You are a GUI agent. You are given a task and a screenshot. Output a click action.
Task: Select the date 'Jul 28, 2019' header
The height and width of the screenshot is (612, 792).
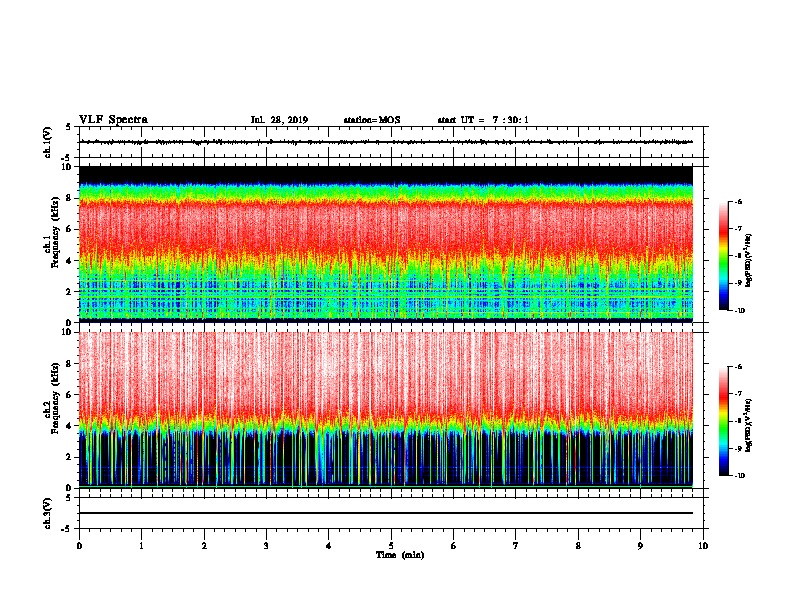click(279, 120)
